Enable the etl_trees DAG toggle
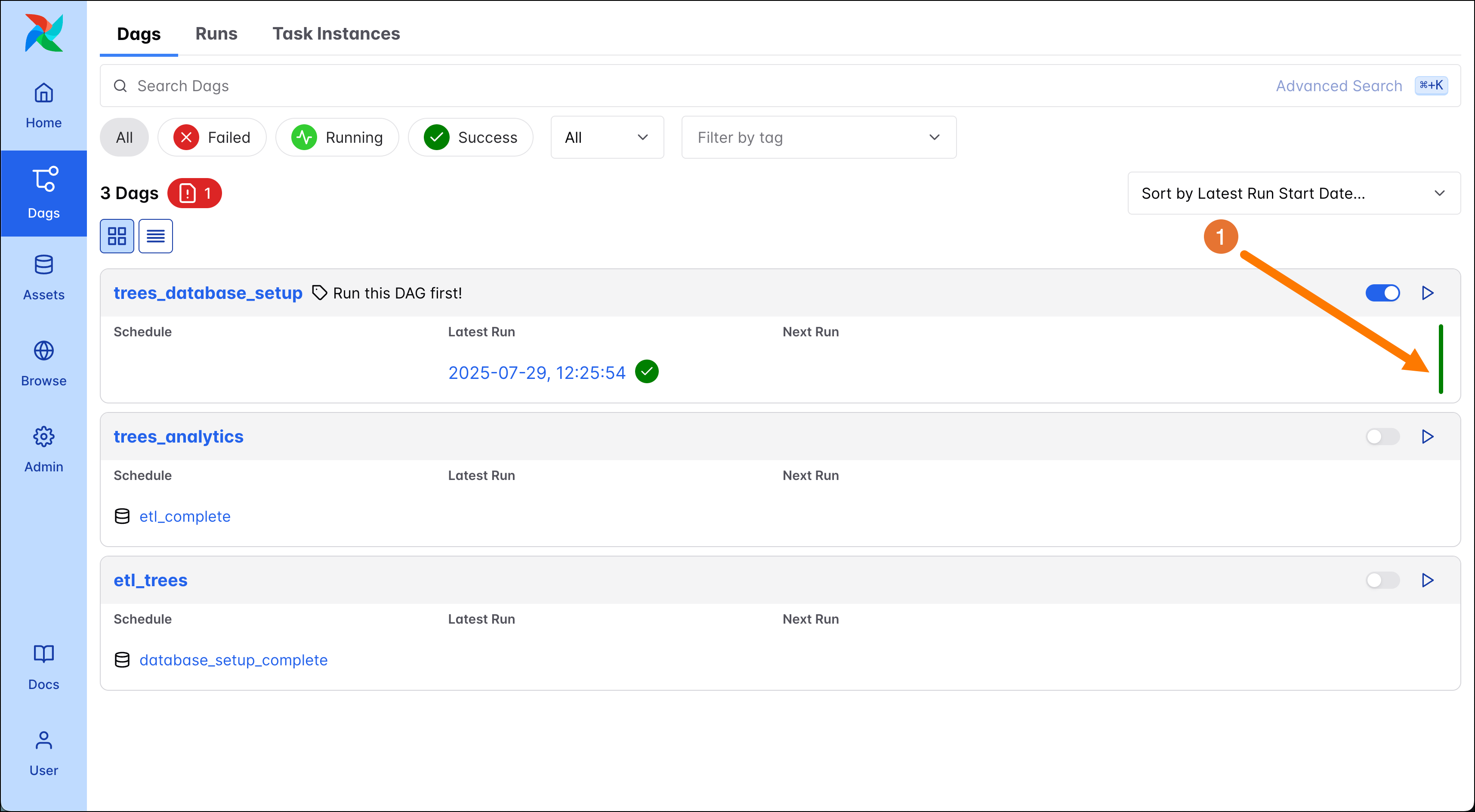 tap(1382, 580)
